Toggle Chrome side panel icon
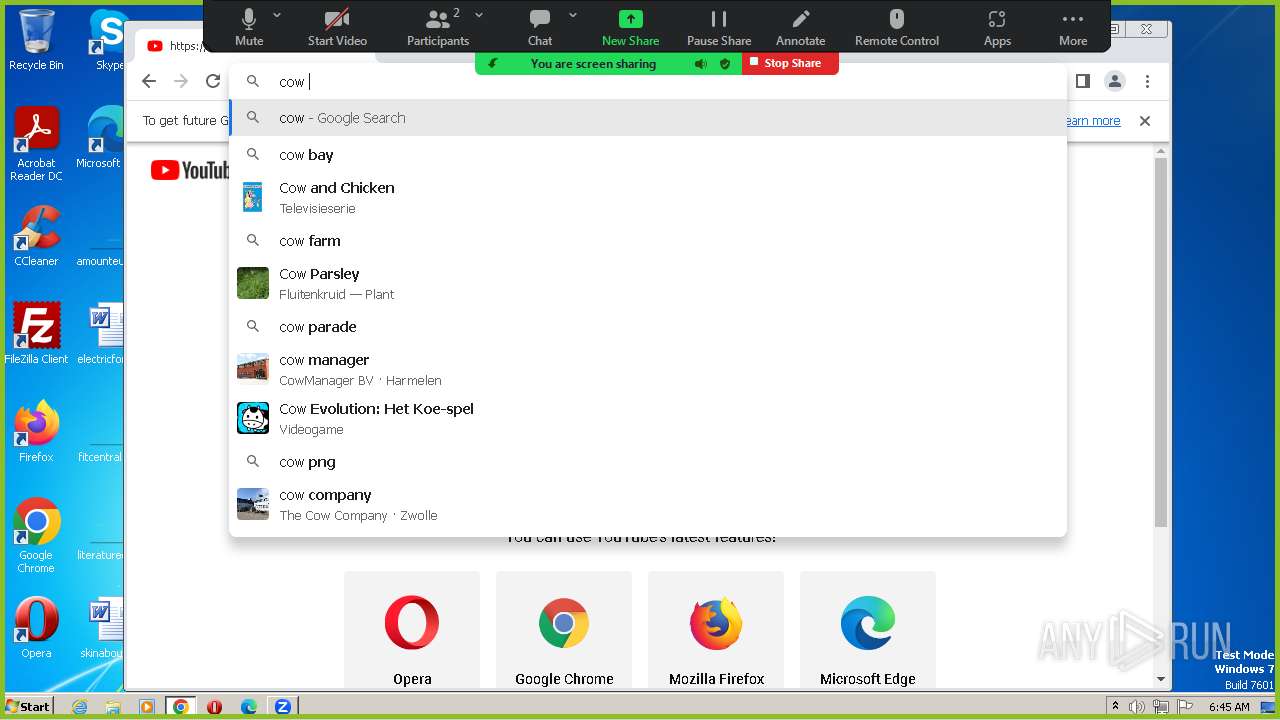The height and width of the screenshot is (720, 1280). pyautogui.click(x=1082, y=82)
